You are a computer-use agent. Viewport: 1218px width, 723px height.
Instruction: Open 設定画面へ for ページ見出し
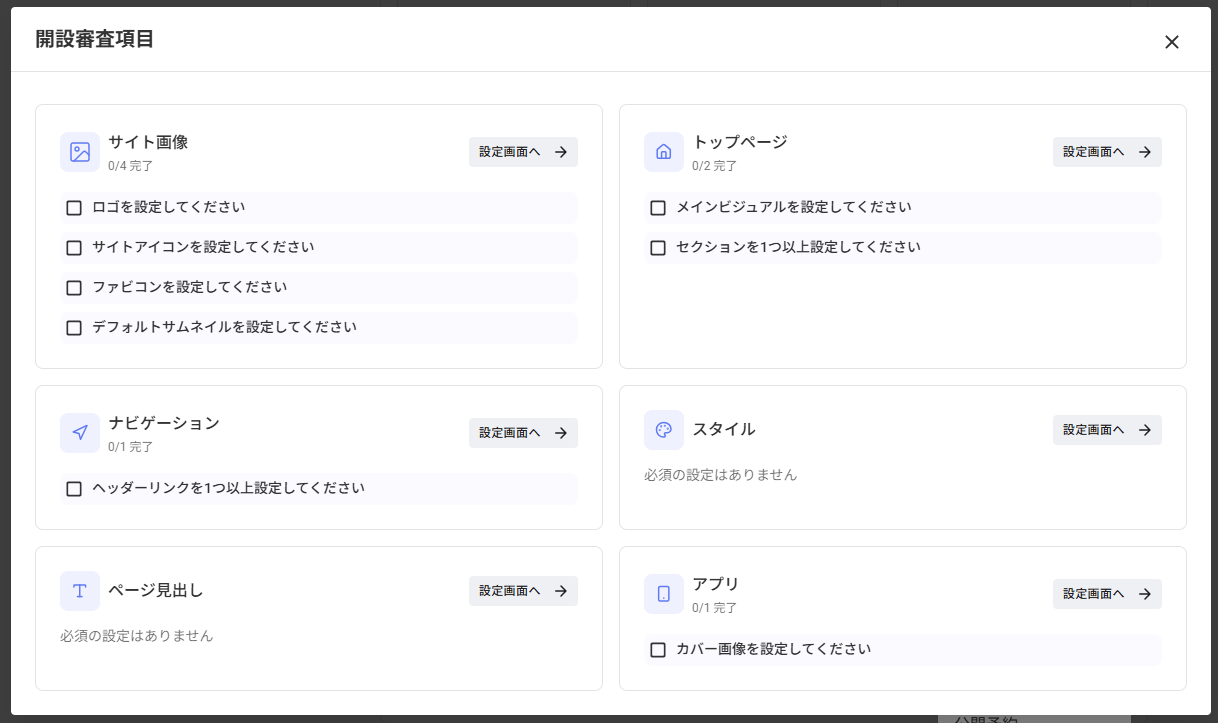[523, 591]
